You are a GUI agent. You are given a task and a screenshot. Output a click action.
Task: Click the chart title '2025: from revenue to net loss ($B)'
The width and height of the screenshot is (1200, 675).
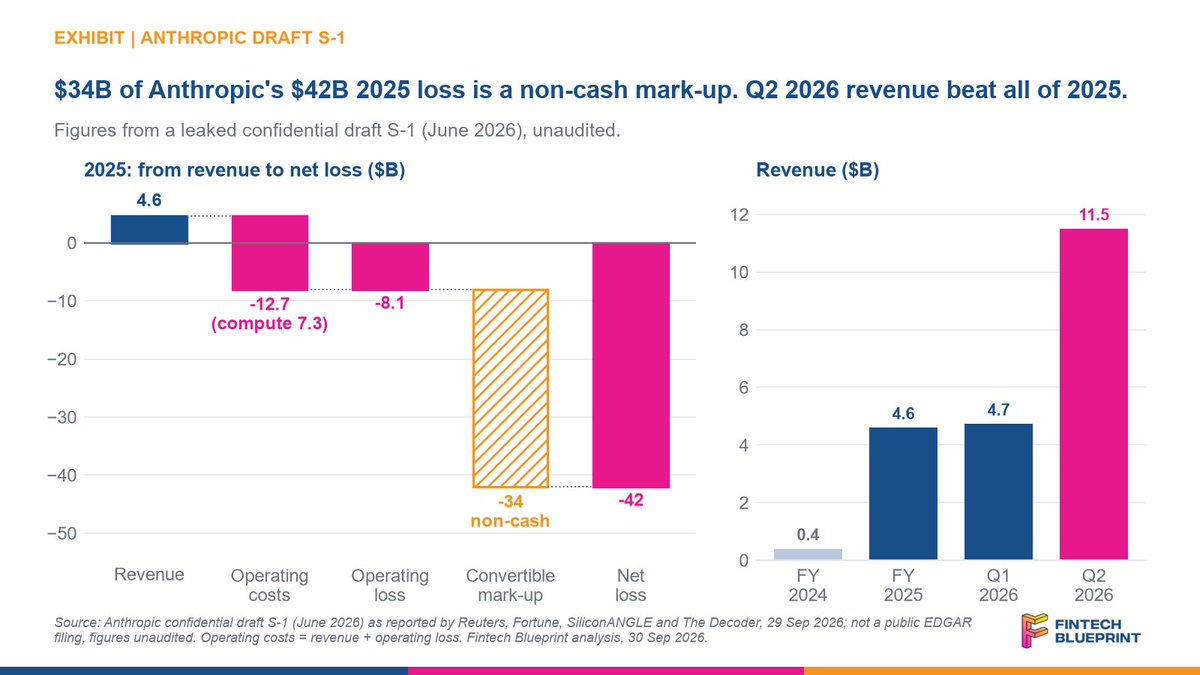tap(244, 171)
